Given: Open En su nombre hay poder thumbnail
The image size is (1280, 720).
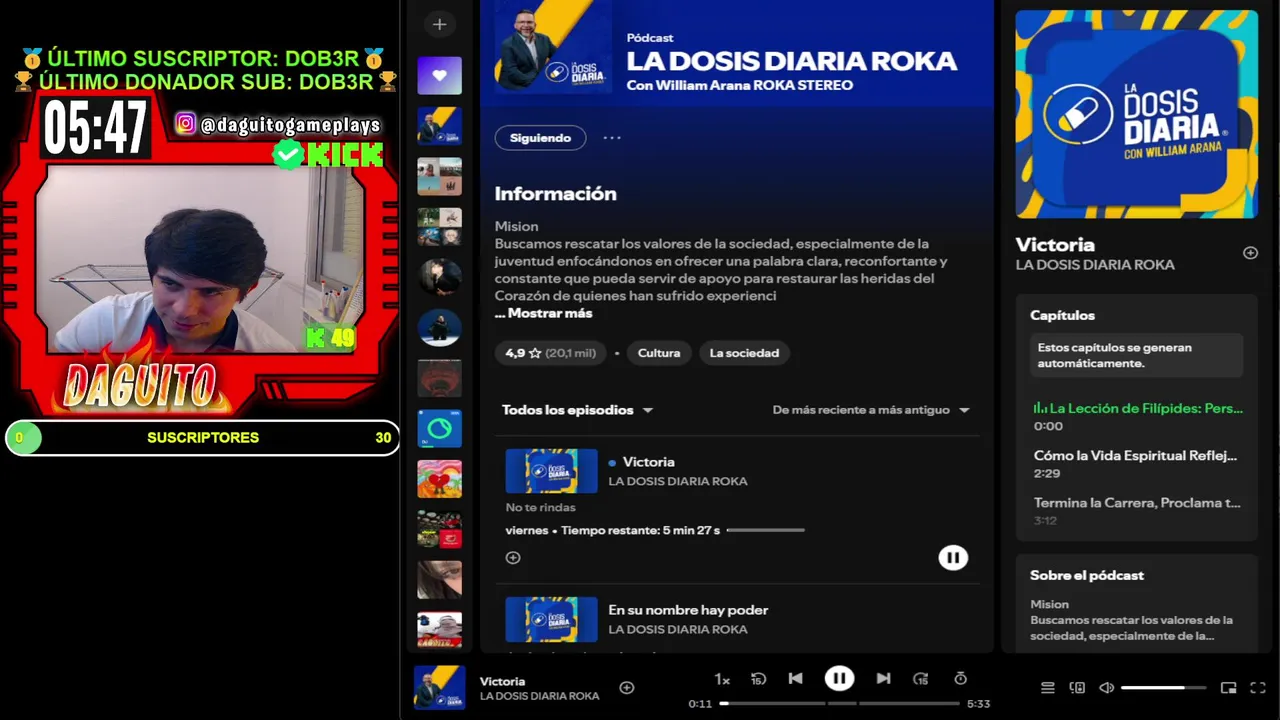Looking at the screenshot, I should (551, 619).
